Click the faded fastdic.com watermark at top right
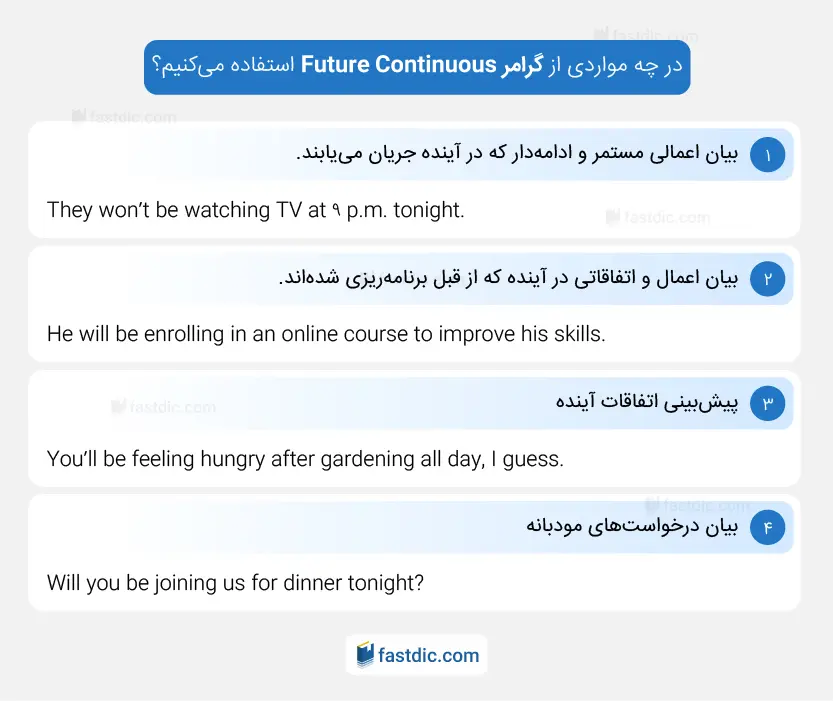The image size is (833, 701). pyautogui.click(x=645, y=35)
